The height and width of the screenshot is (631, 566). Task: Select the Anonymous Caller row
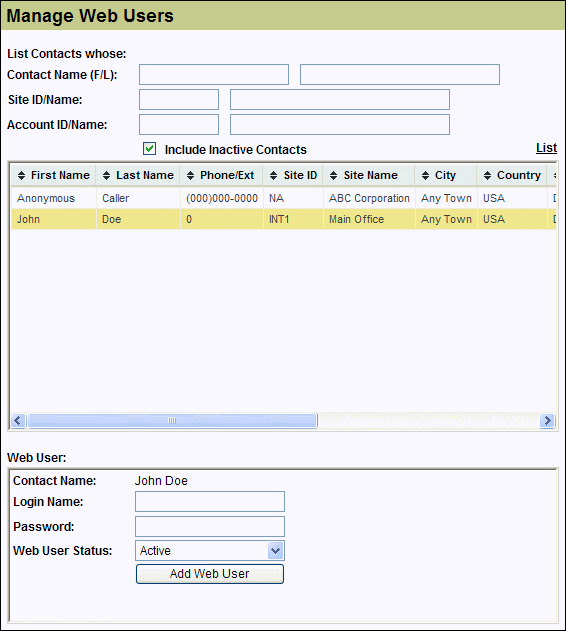pyautogui.click(x=283, y=198)
